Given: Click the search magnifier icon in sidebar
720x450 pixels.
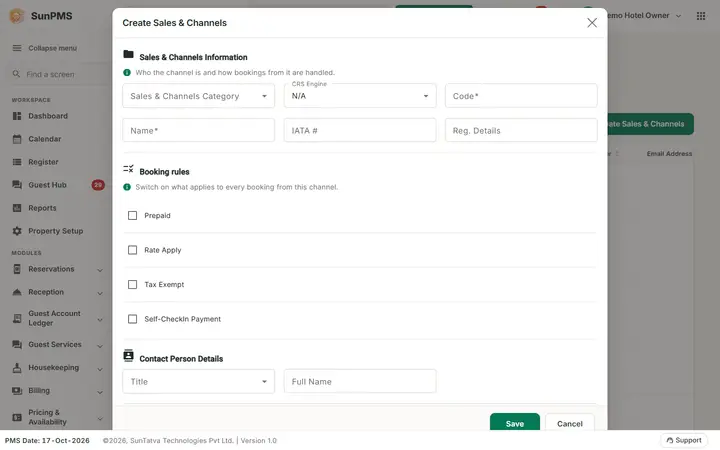Looking at the screenshot, I should 17,74.
